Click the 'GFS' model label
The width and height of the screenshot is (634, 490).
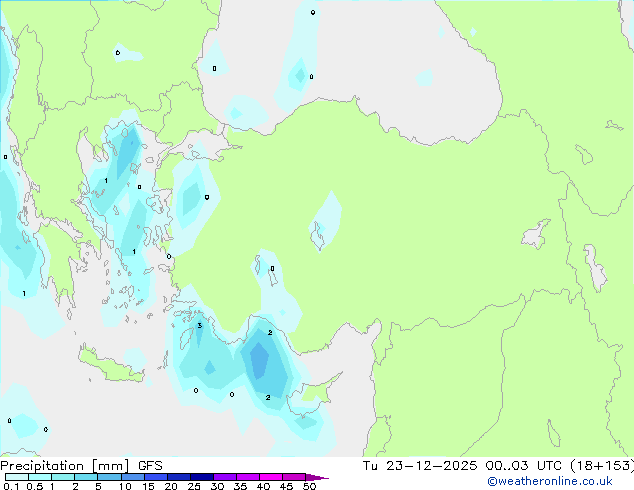(x=150, y=466)
